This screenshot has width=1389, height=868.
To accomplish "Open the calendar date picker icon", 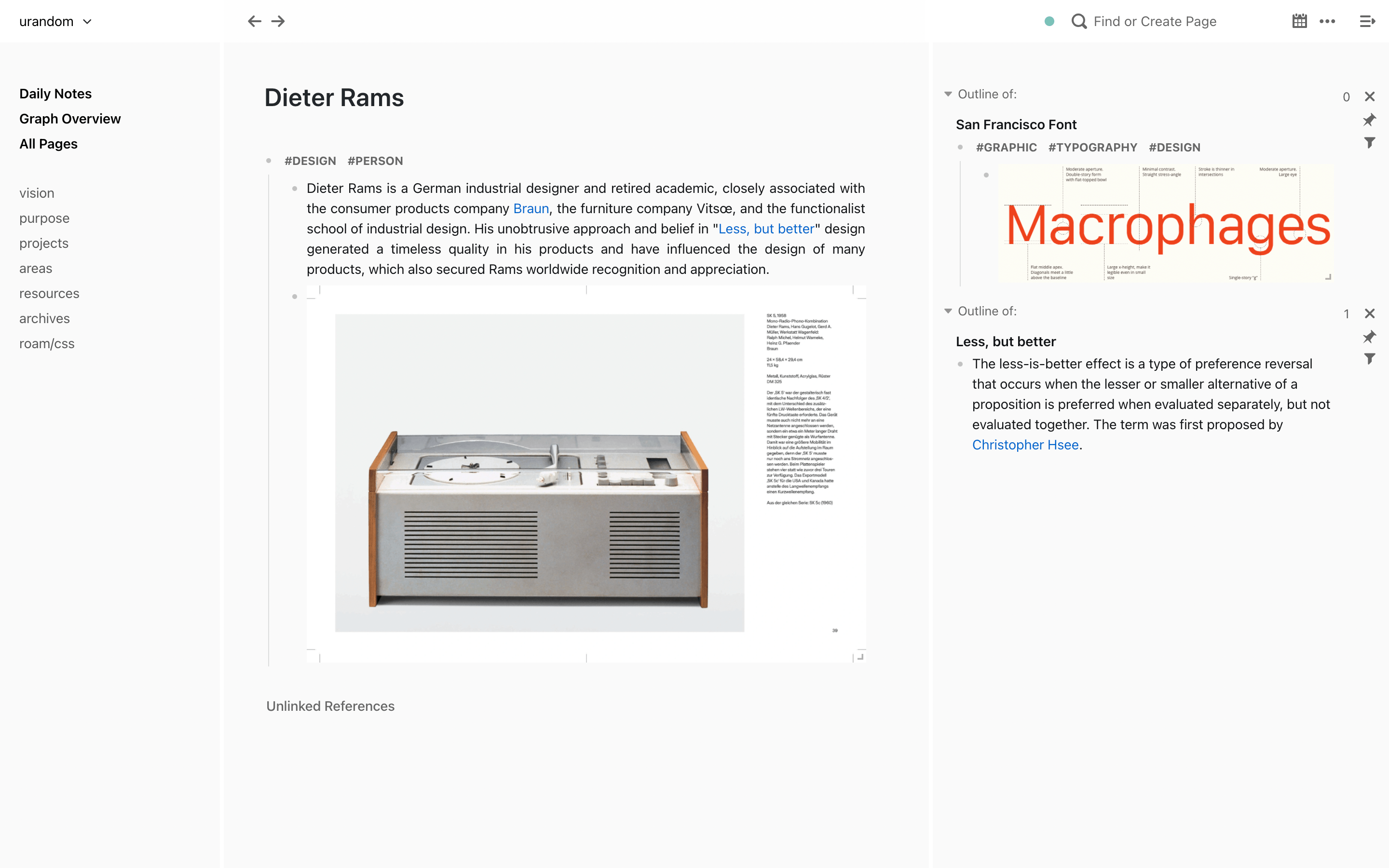I will point(1299,21).
